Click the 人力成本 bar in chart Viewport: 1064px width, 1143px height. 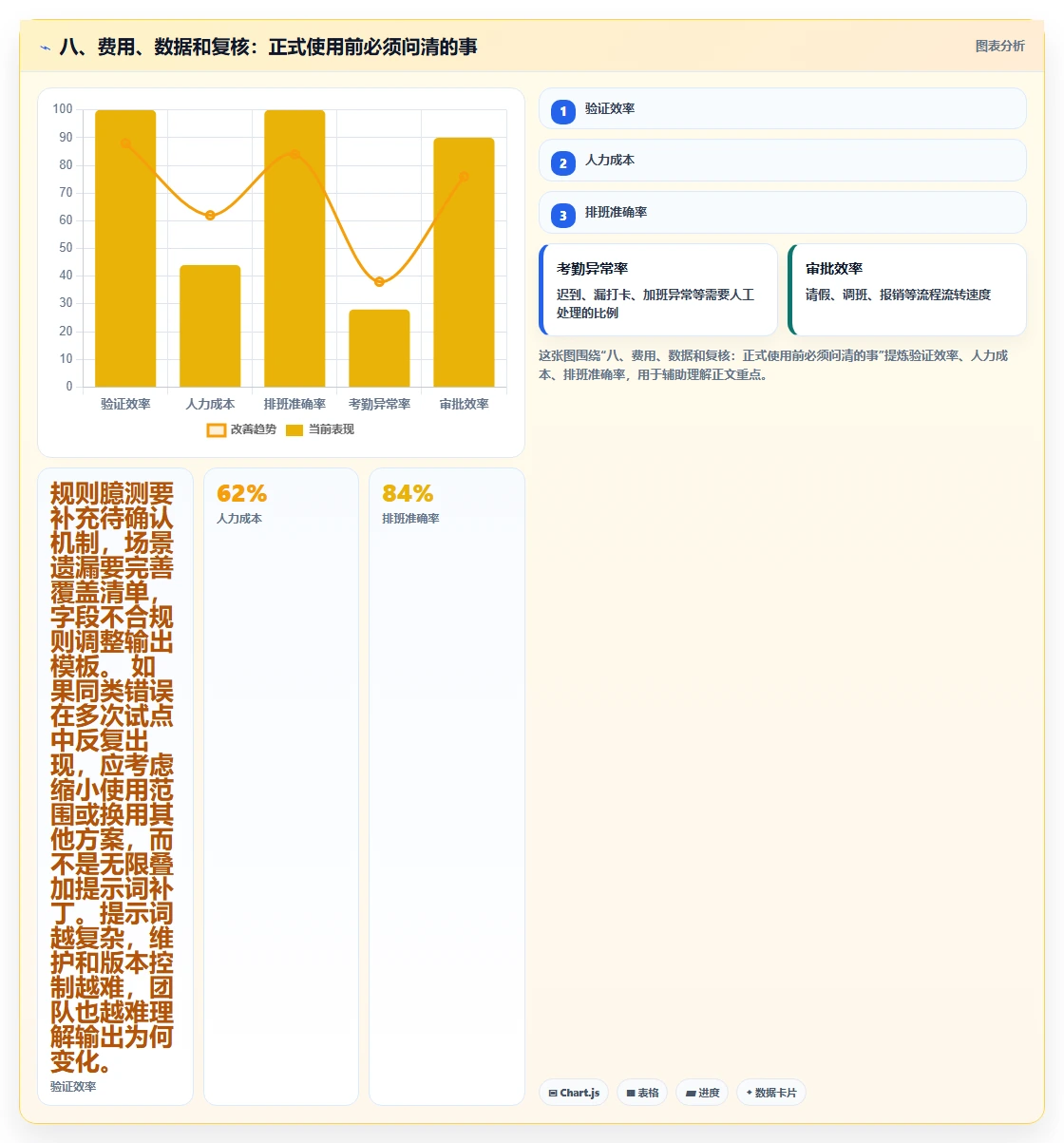(x=210, y=326)
